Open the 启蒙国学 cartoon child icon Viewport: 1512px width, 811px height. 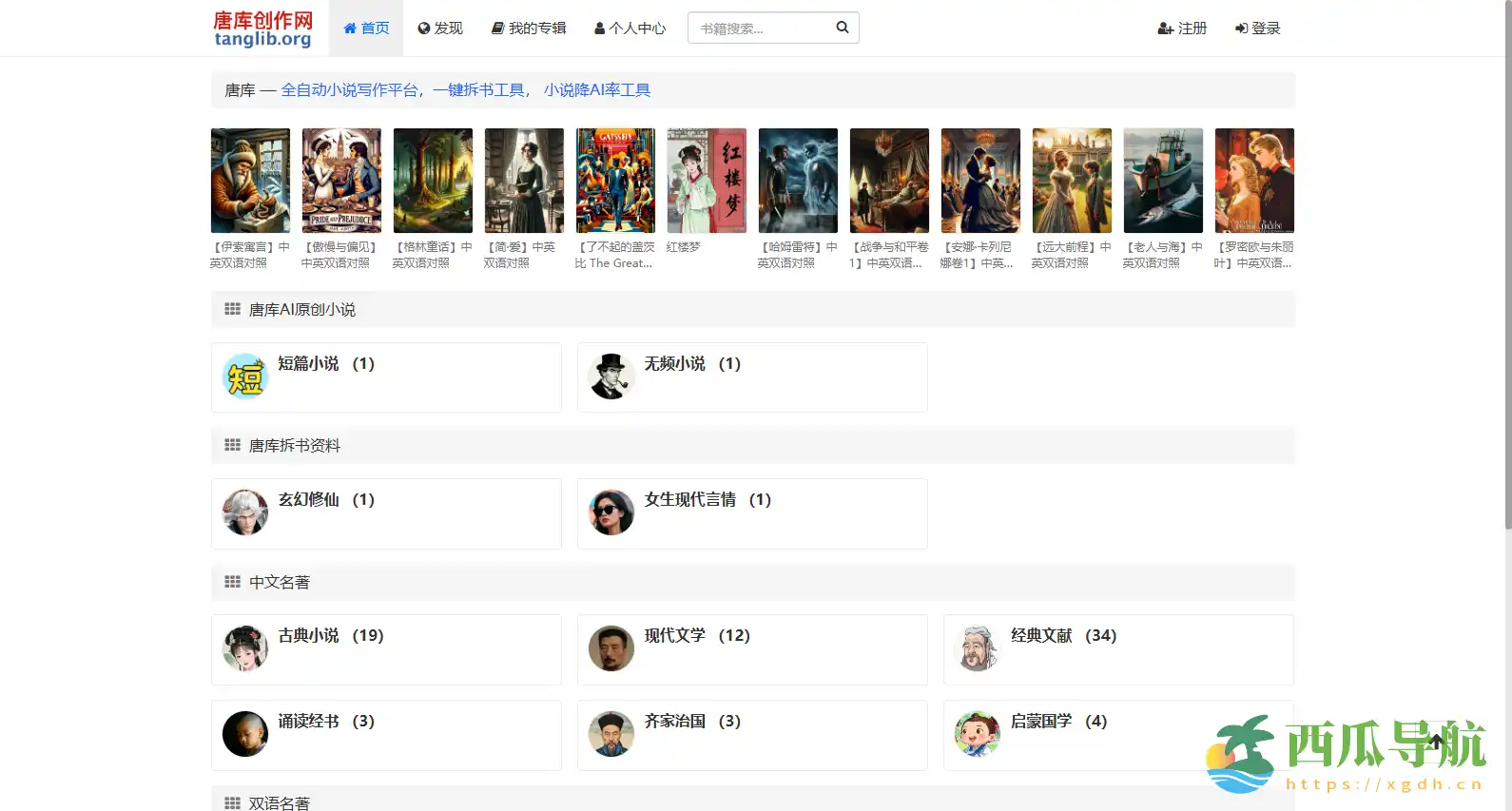[x=978, y=735]
